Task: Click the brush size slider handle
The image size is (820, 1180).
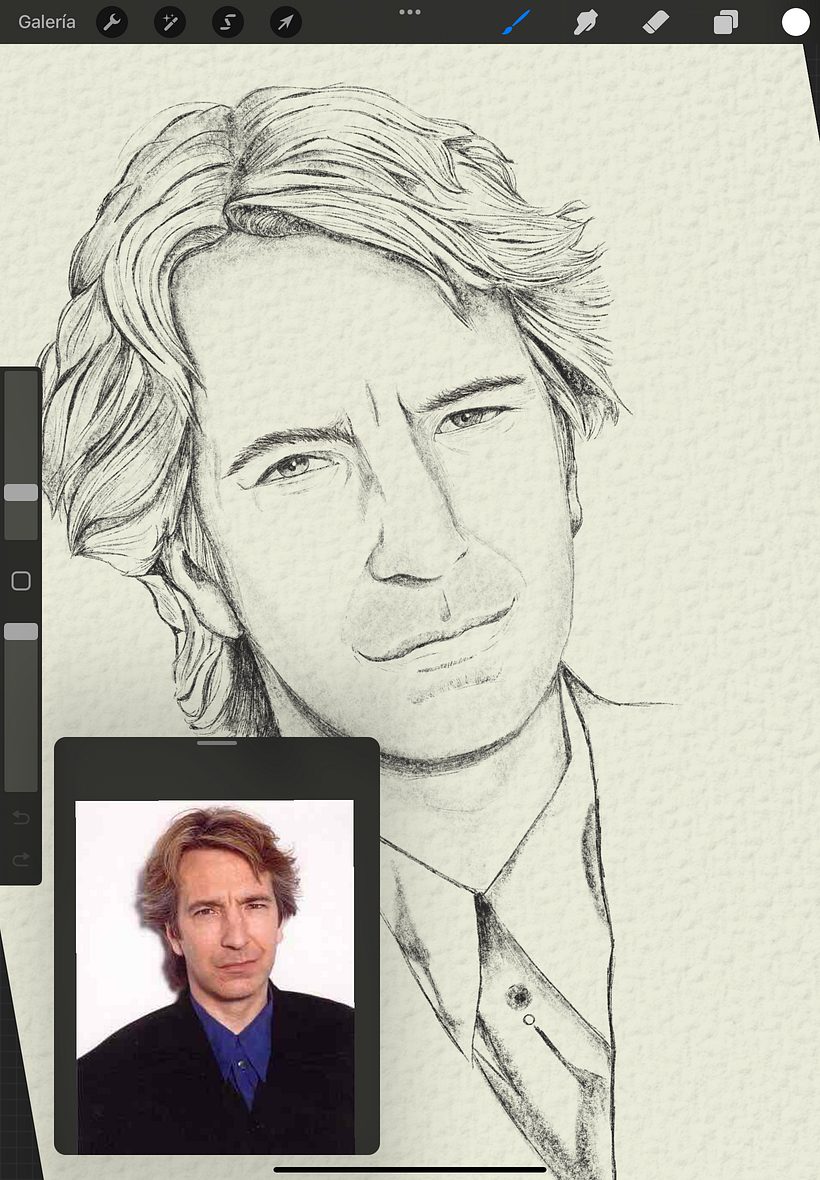Action: (21, 493)
